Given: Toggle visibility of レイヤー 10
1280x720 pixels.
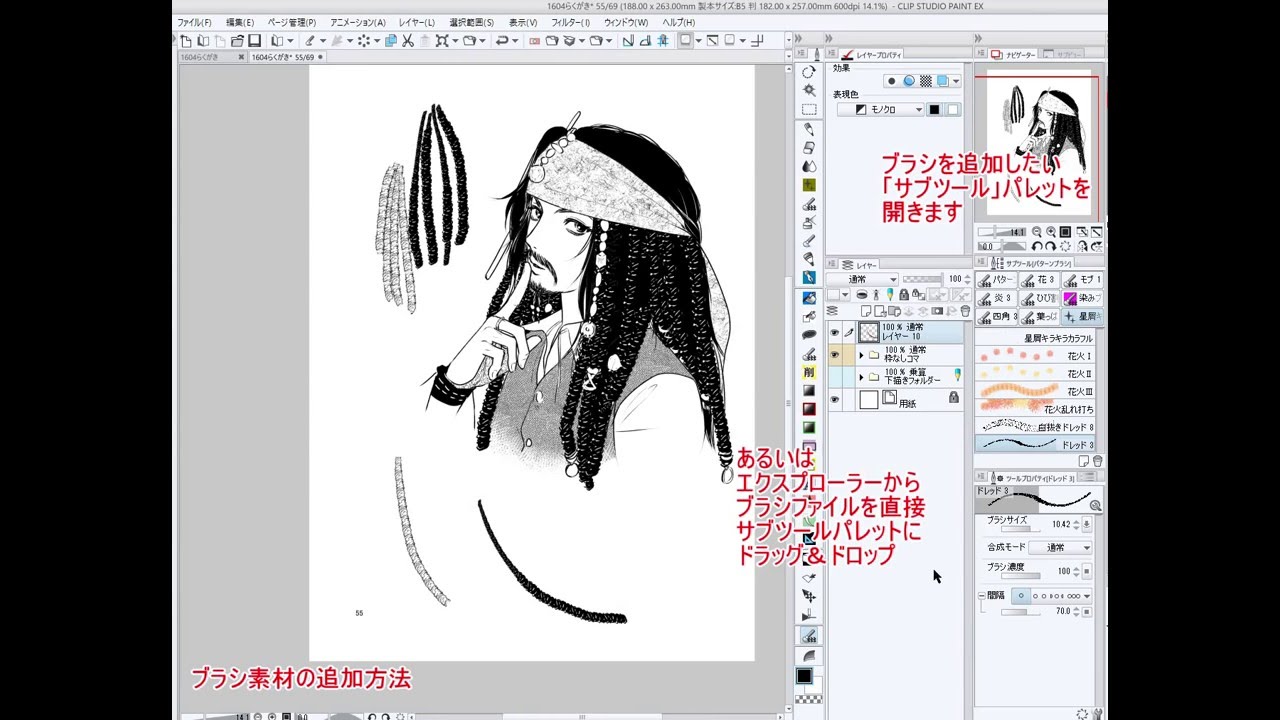Looking at the screenshot, I should [x=834, y=332].
